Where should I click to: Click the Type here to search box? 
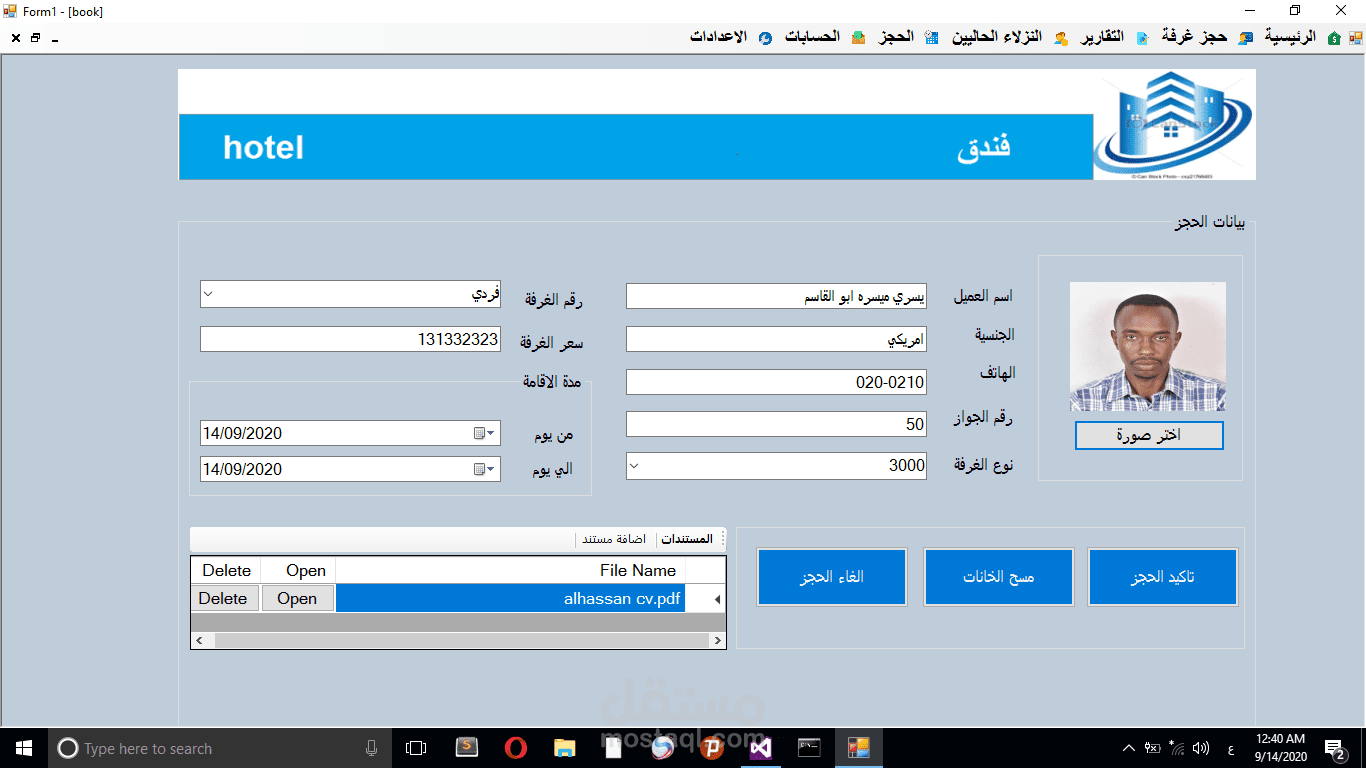click(220, 748)
